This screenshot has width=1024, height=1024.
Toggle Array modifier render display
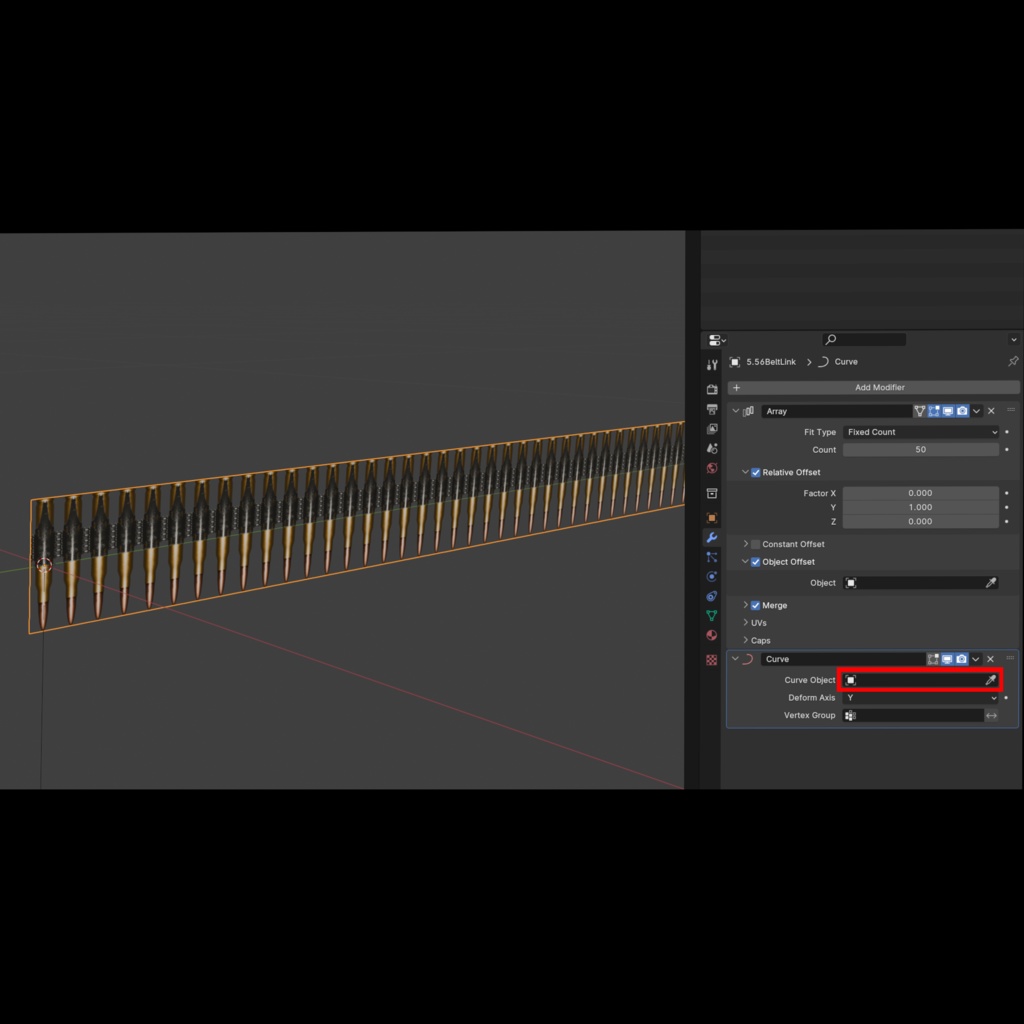coord(963,411)
